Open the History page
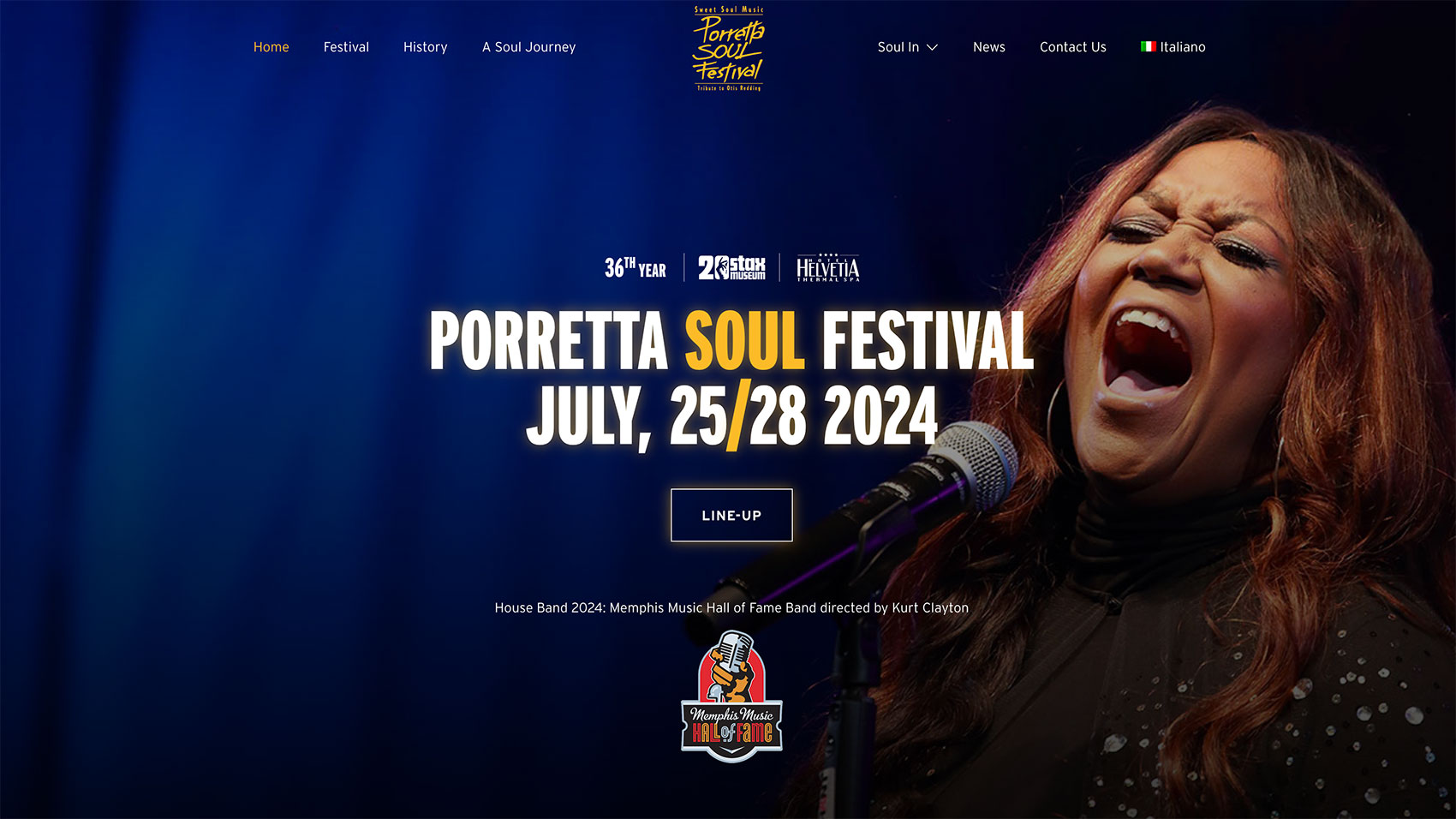 coord(426,47)
